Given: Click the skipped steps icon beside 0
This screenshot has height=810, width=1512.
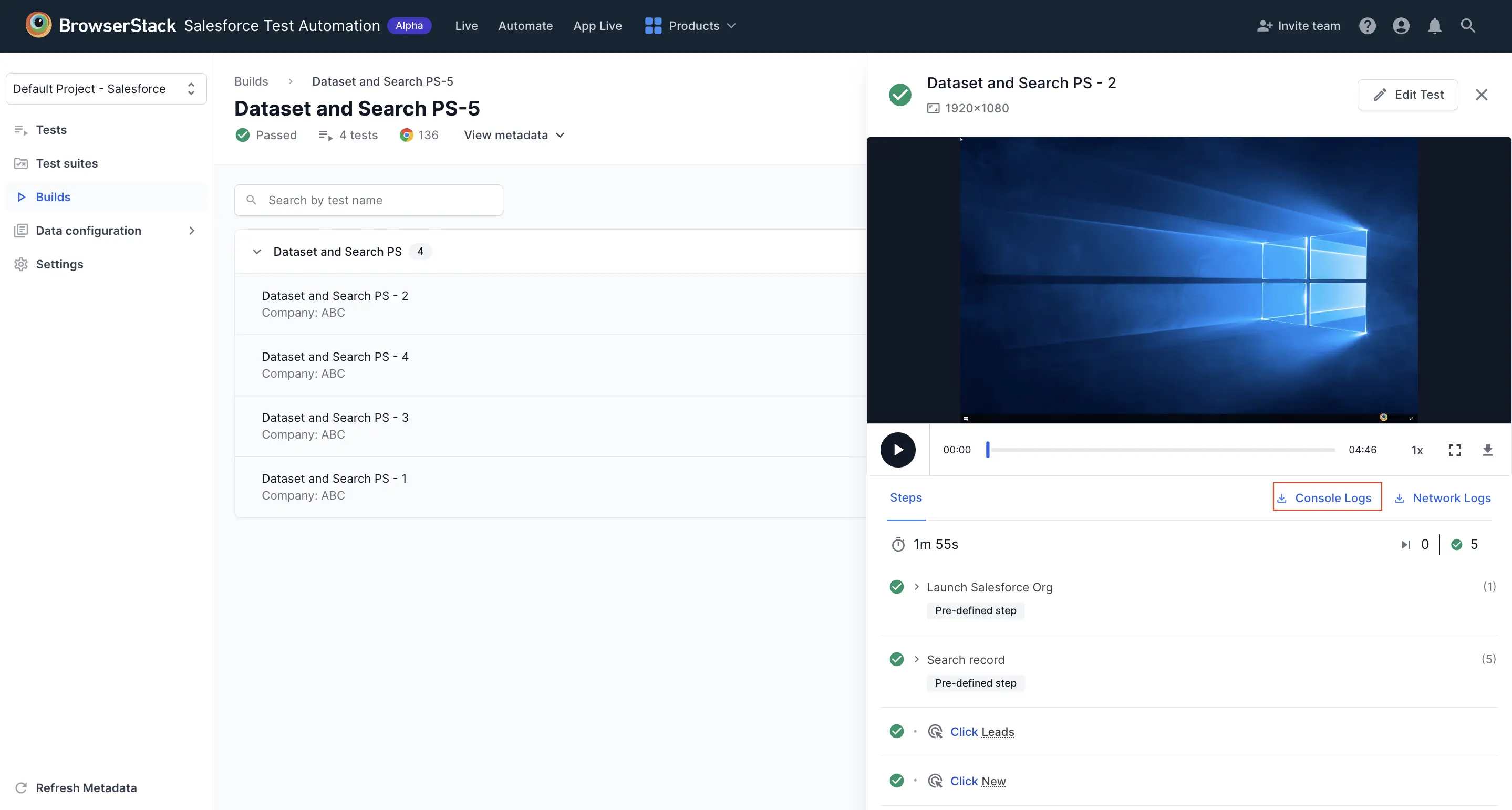Looking at the screenshot, I should click(1405, 545).
